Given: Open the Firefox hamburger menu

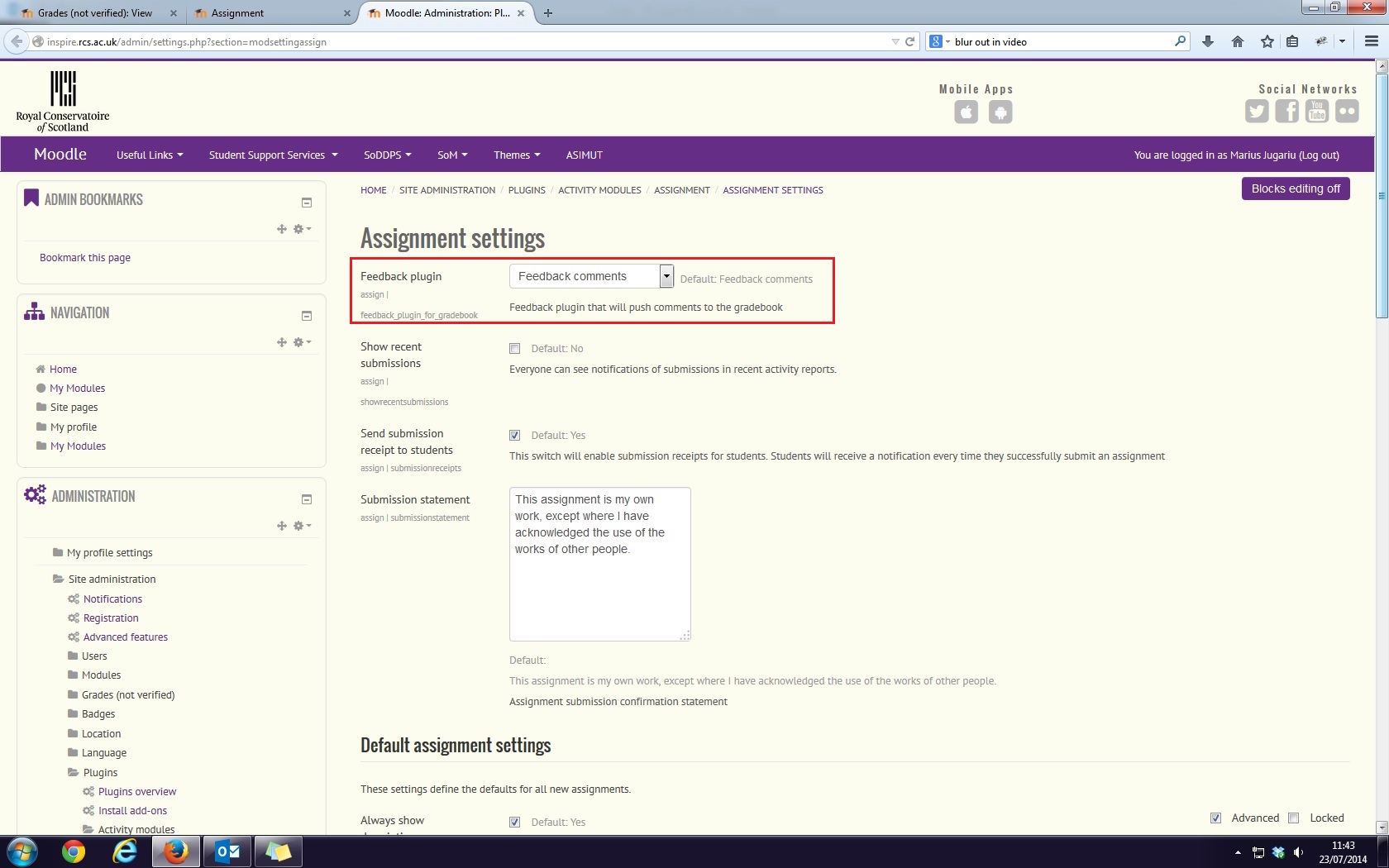Looking at the screenshot, I should pos(1372,41).
